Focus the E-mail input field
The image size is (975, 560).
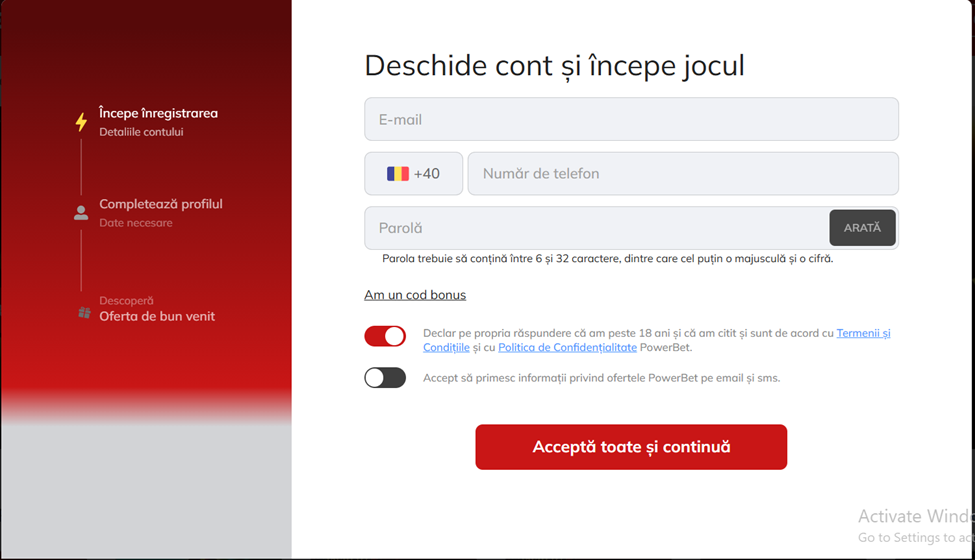[631, 120]
